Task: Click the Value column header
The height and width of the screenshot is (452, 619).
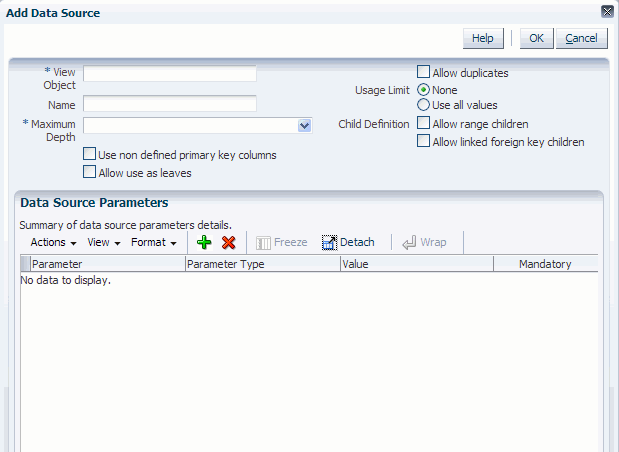Action: 417,264
